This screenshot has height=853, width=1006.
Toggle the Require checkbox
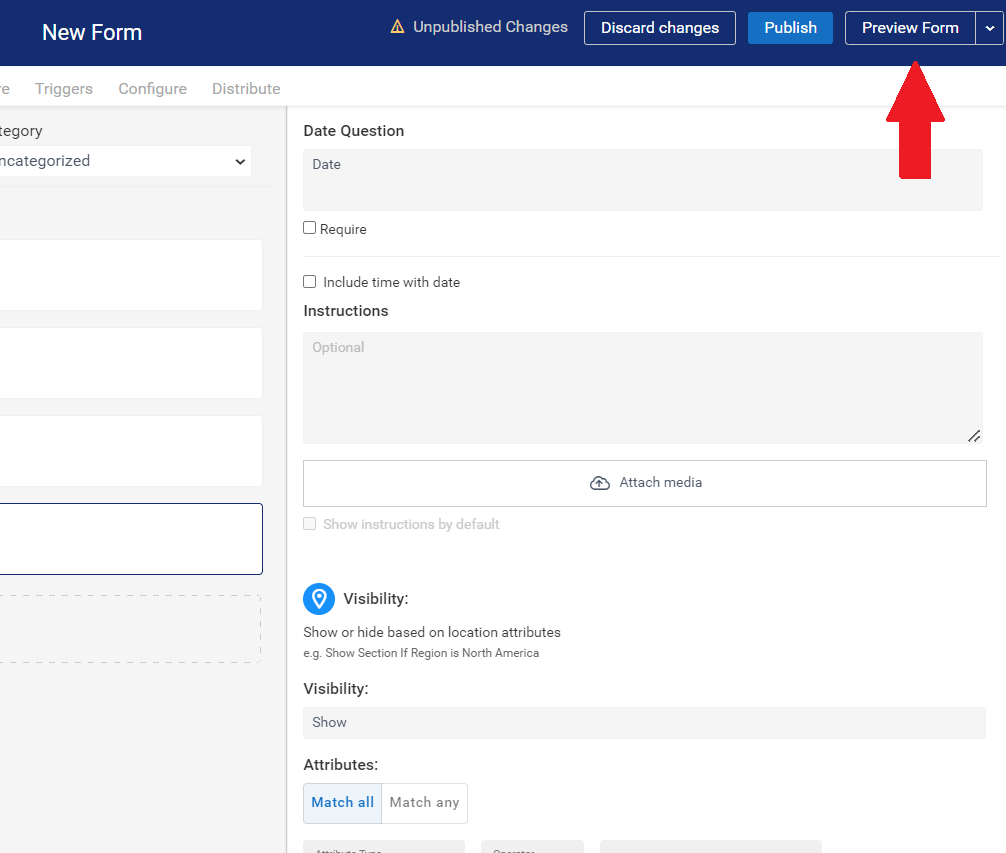pyautogui.click(x=310, y=228)
